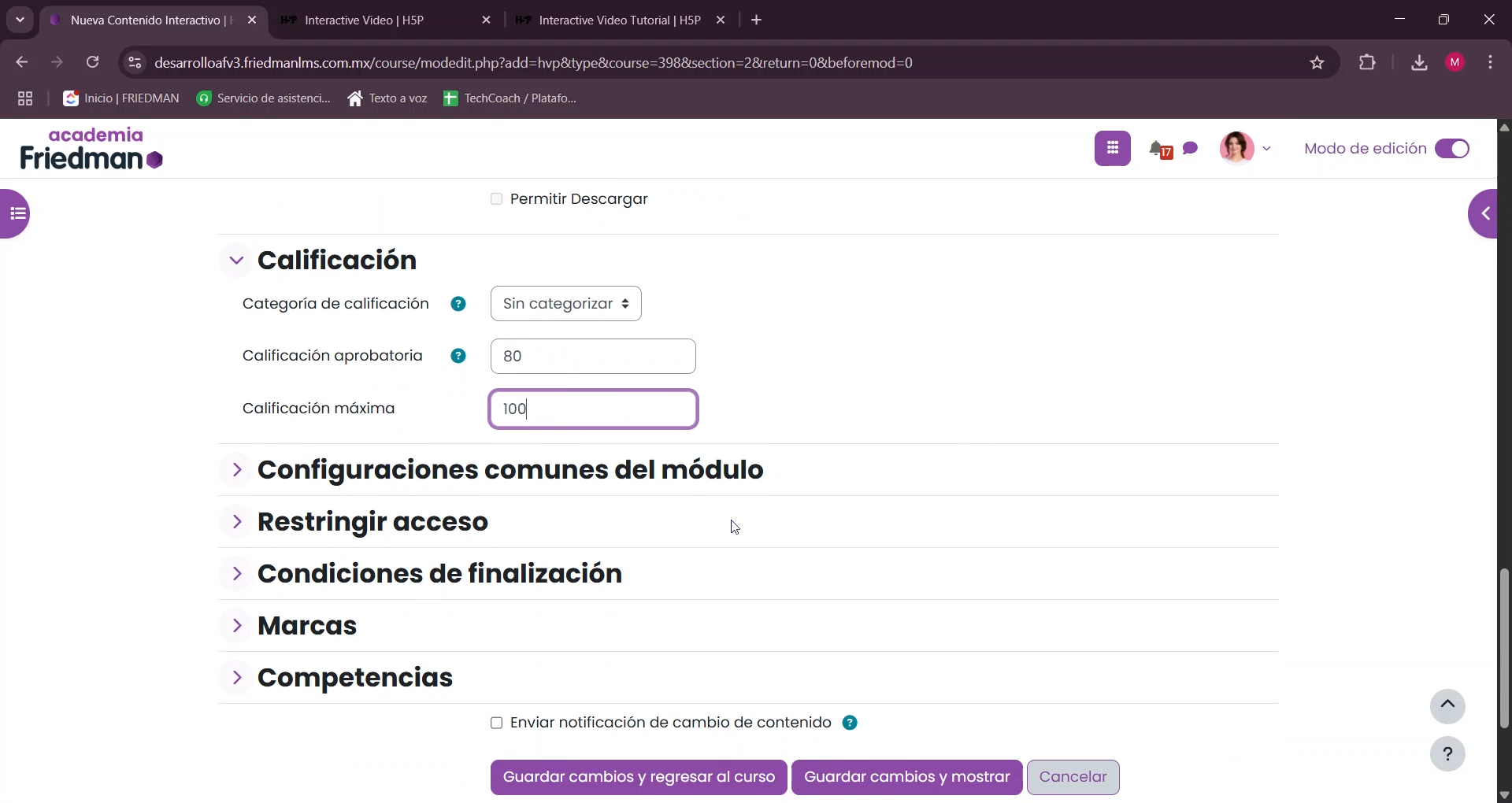Click Calificación máxima field with 100
The image size is (1512, 803).
pyautogui.click(x=593, y=409)
